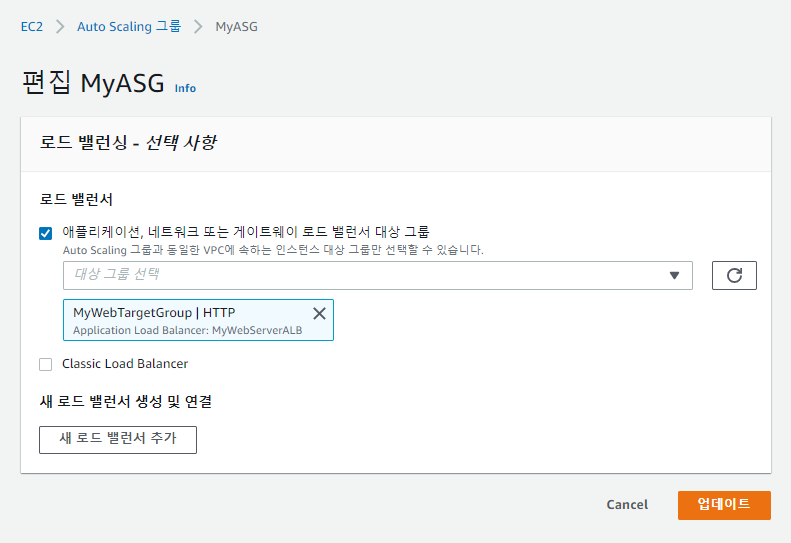Screen dimensions: 791x543
Task: Select the MyWebTargetGroup | HTTP token text
Action: [154, 313]
